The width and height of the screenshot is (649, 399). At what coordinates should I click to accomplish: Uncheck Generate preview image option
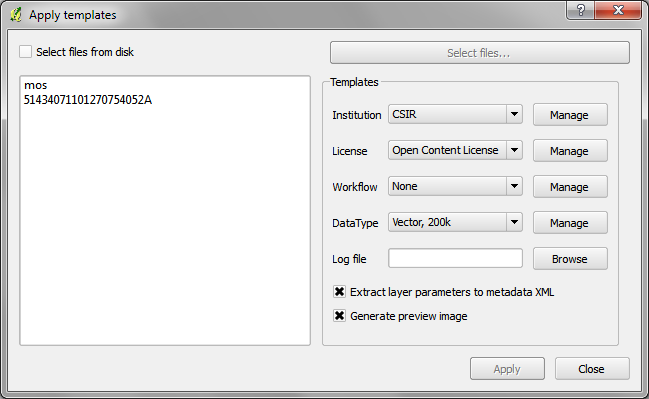coord(339,316)
